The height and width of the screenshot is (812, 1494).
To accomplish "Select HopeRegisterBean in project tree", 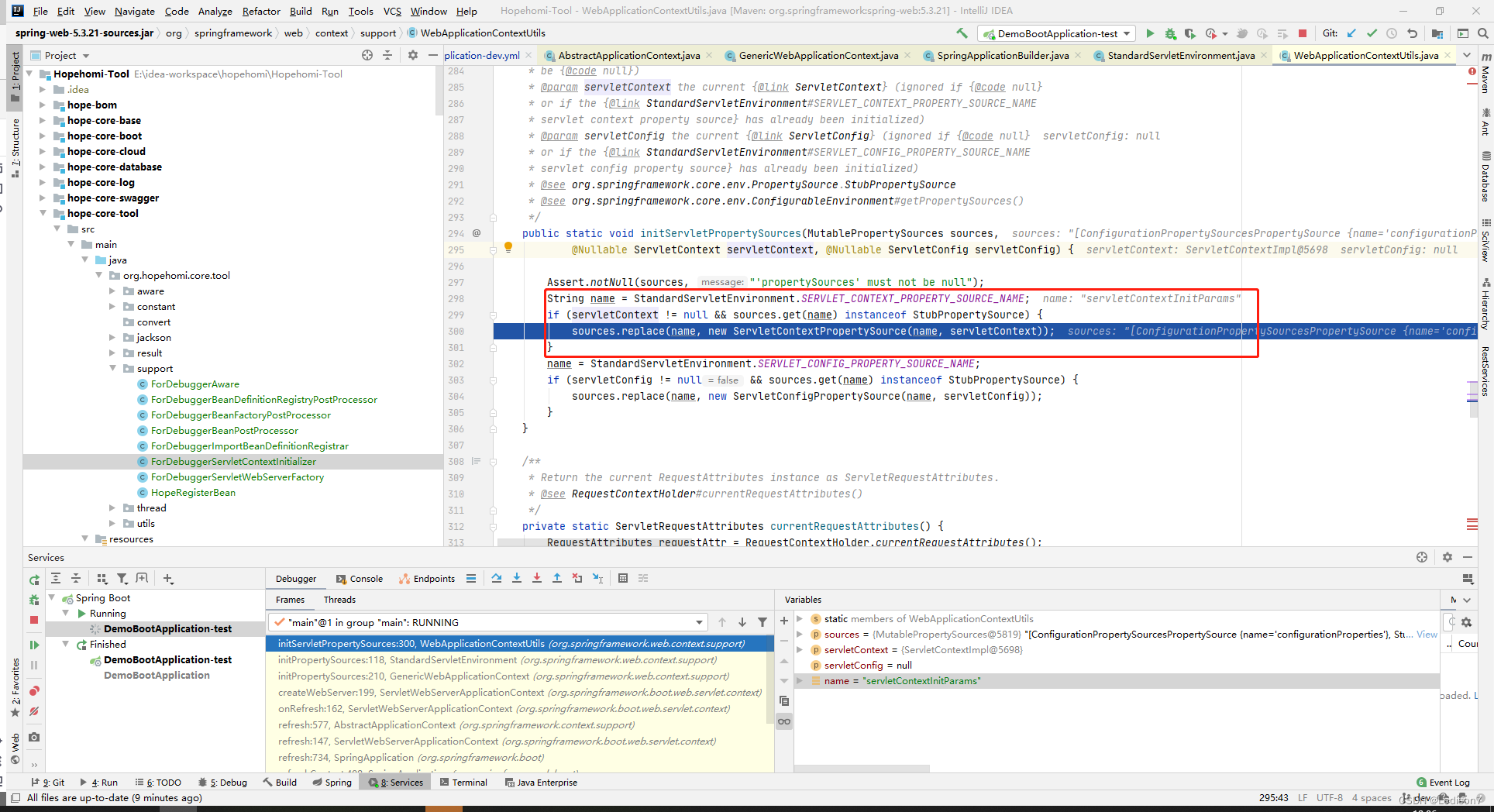I will pyautogui.click(x=193, y=492).
